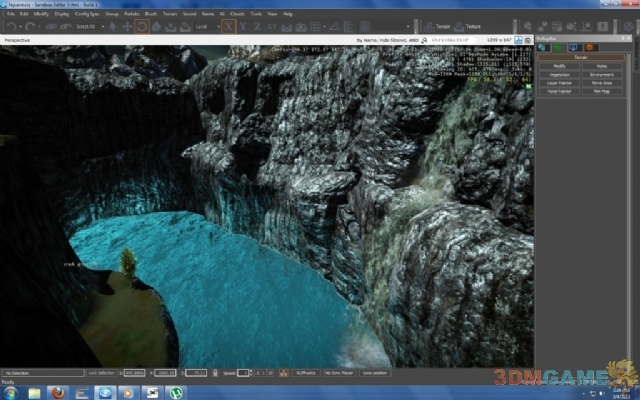
Task: Click the Redo arrow icon
Action: pyautogui.click(x=29, y=27)
